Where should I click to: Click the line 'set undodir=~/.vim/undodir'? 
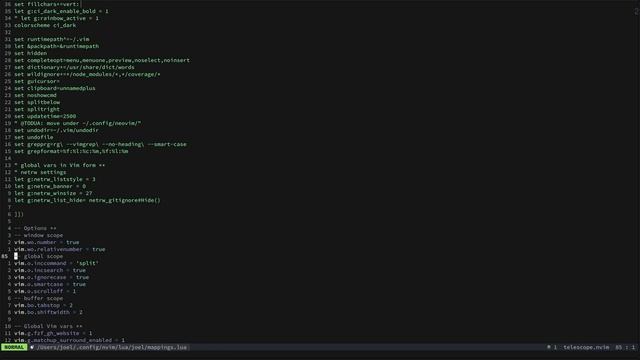pos(56,130)
